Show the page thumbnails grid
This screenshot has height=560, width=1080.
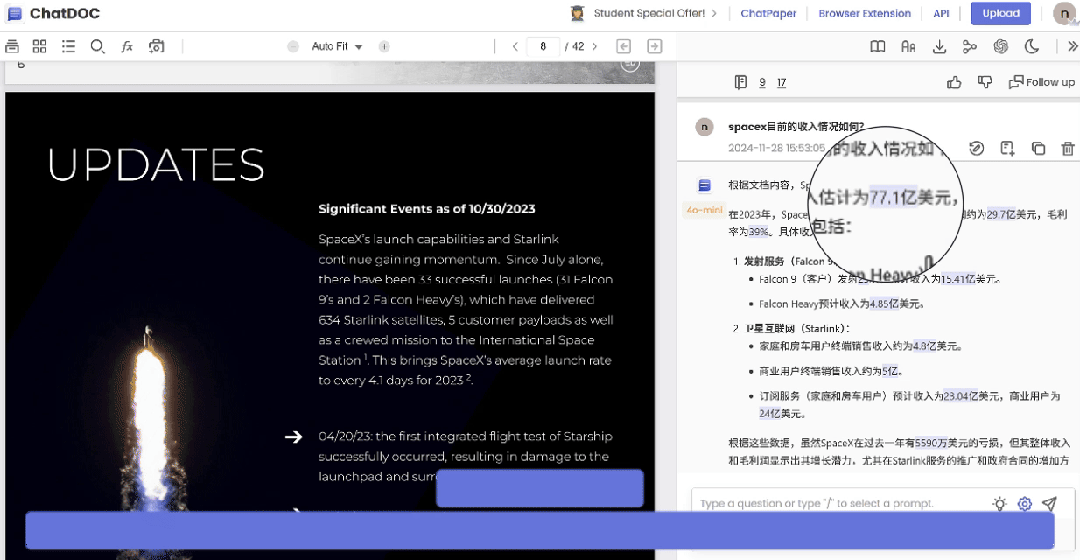pyautogui.click(x=40, y=46)
